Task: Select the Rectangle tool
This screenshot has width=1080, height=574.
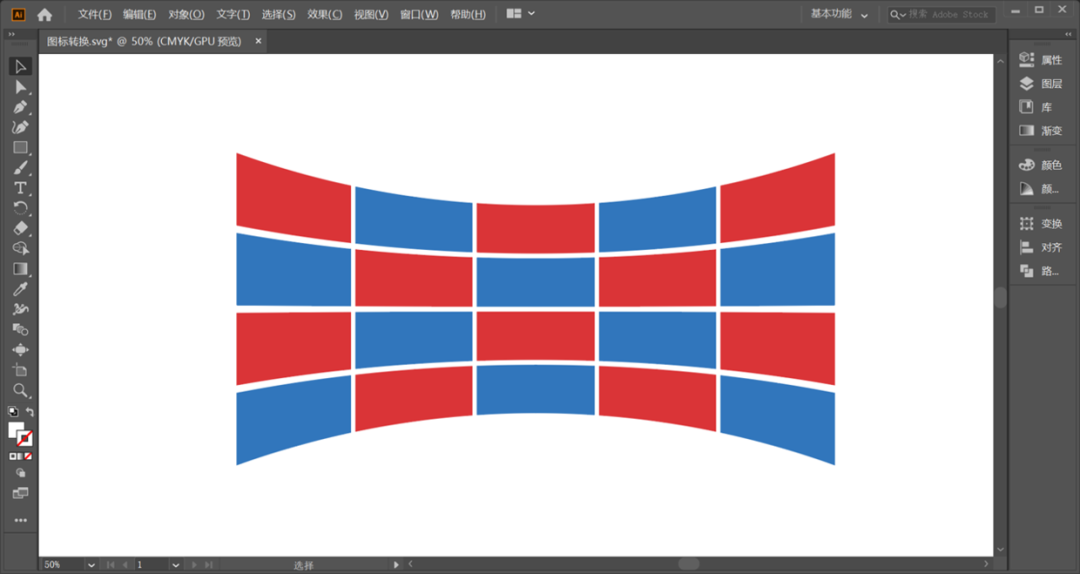Action: point(20,147)
